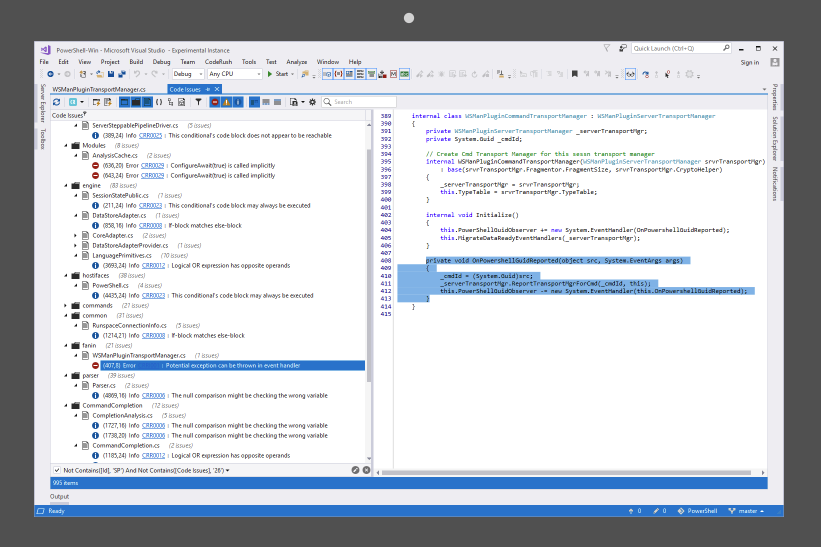Viewport: 821px width, 547px height.
Task: Click the braces icon in Code Issues toolbar
Action: coord(159,102)
